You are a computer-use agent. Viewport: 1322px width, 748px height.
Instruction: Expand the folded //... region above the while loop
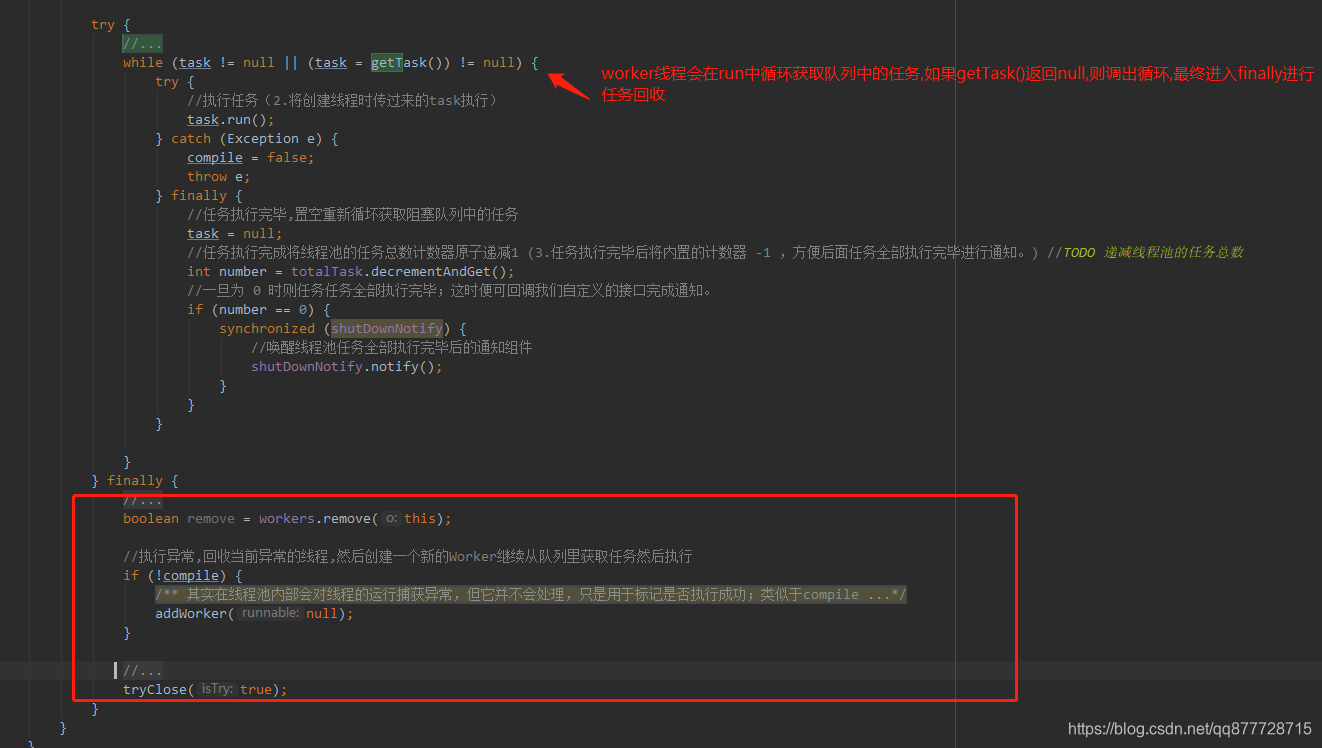pyautogui.click(x=143, y=43)
